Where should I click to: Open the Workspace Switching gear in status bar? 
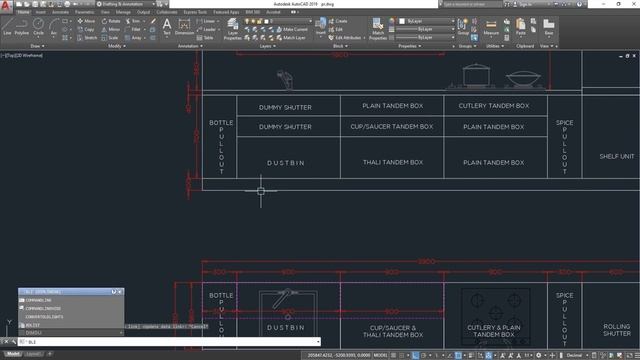539,356
